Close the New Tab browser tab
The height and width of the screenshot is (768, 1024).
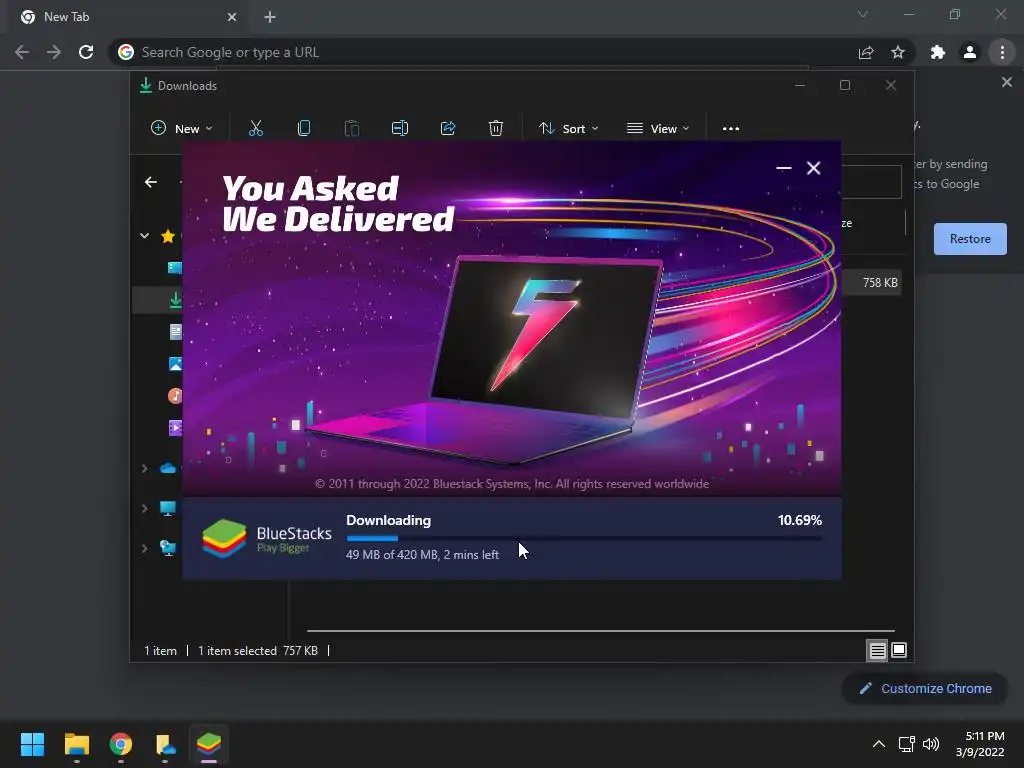pos(232,17)
